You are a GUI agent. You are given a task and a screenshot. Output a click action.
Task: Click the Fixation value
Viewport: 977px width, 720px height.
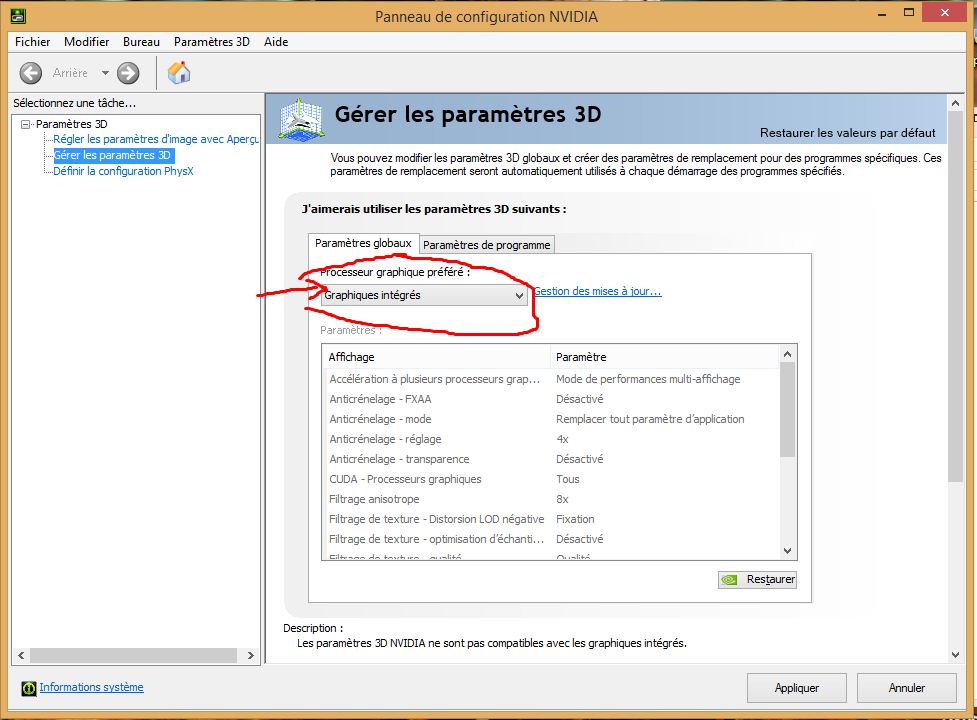pyautogui.click(x=575, y=519)
